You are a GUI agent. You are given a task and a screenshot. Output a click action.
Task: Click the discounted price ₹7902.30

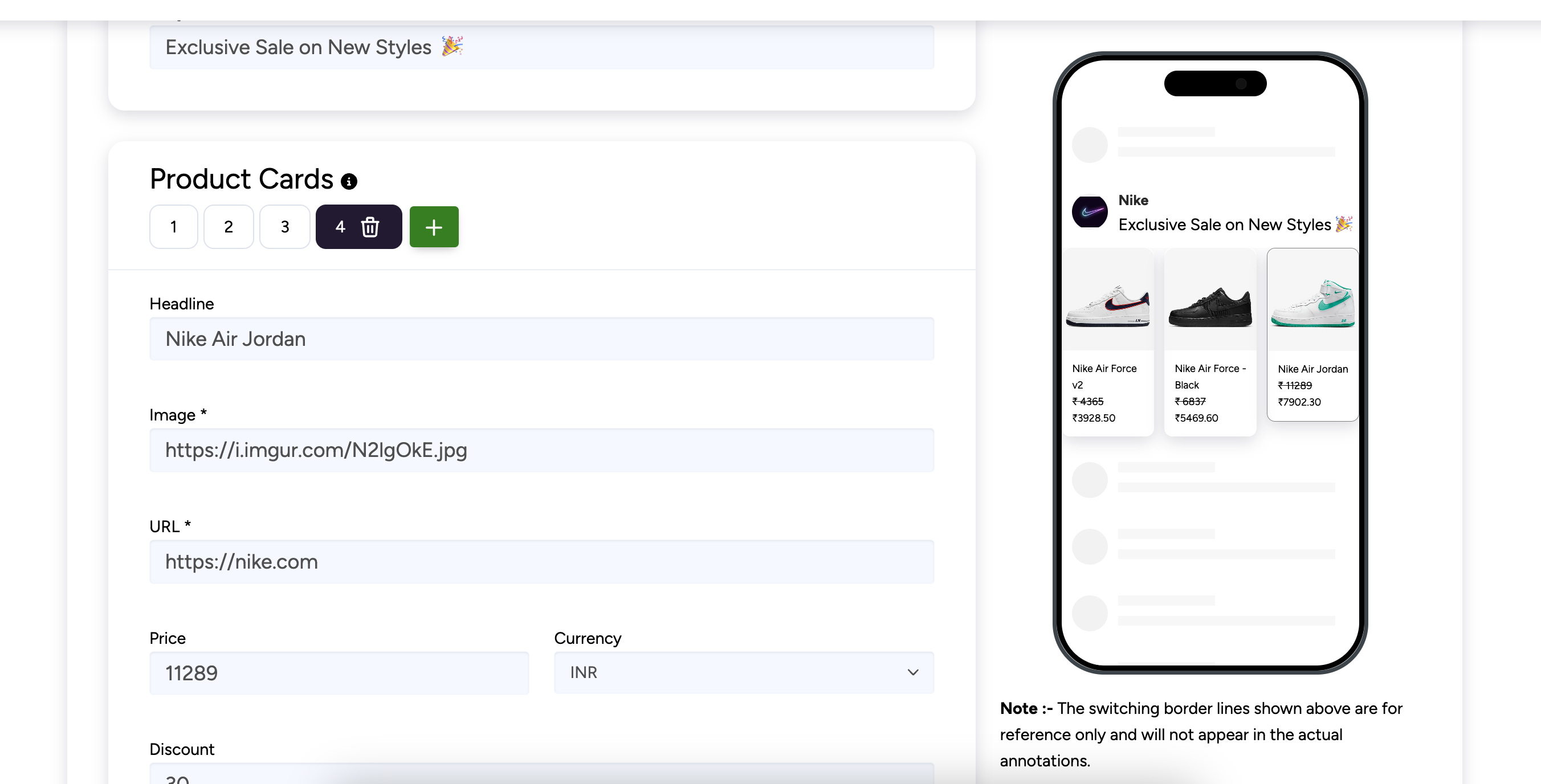coord(1299,402)
